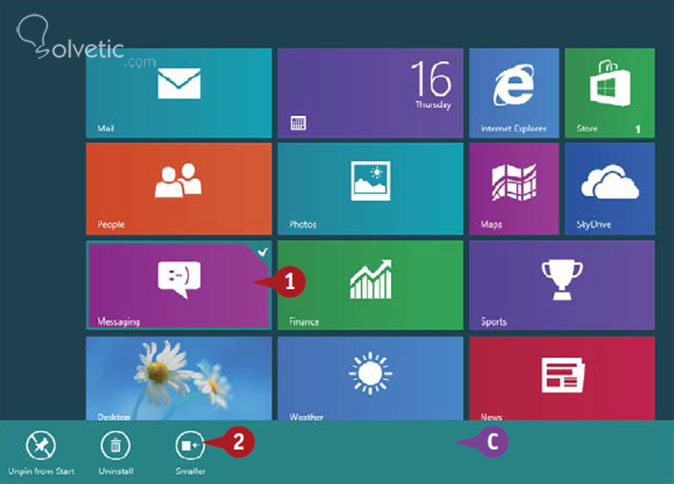This screenshot has width=674, height=484.
Task: Click the Unpin from Start icon
Action: tap(41, 446)
